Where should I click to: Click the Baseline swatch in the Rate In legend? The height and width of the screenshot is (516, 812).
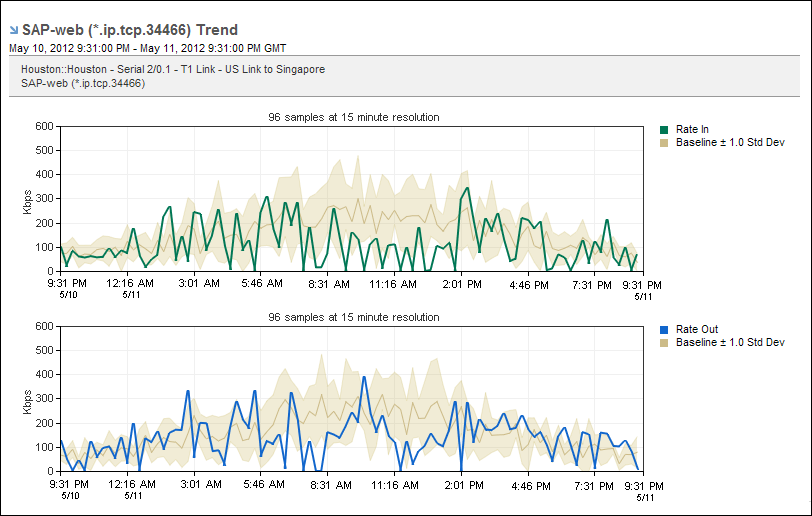[664, 143]
